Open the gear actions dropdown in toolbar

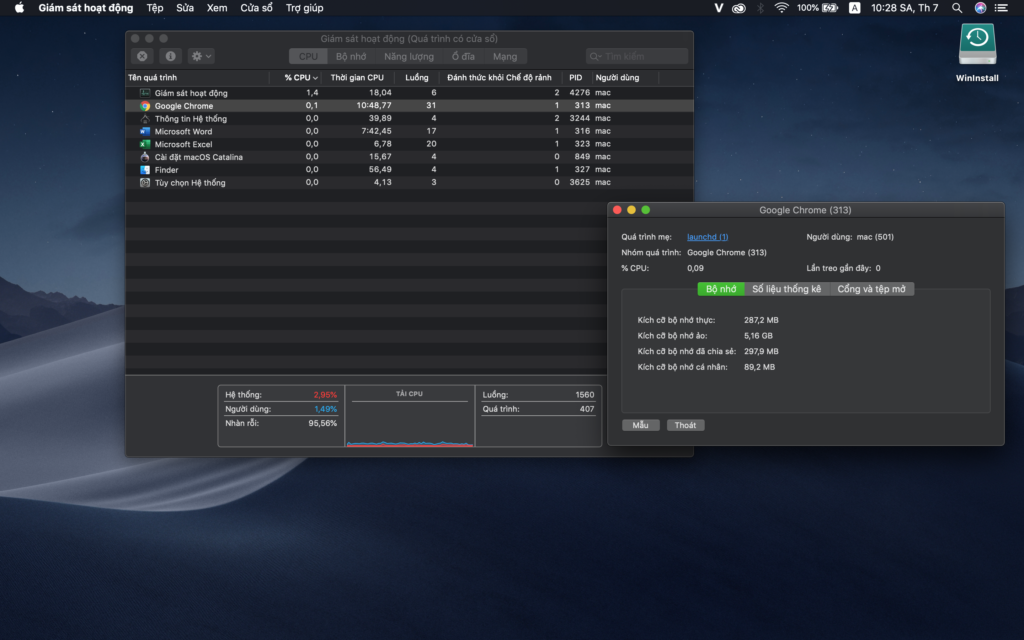[200, 56]
